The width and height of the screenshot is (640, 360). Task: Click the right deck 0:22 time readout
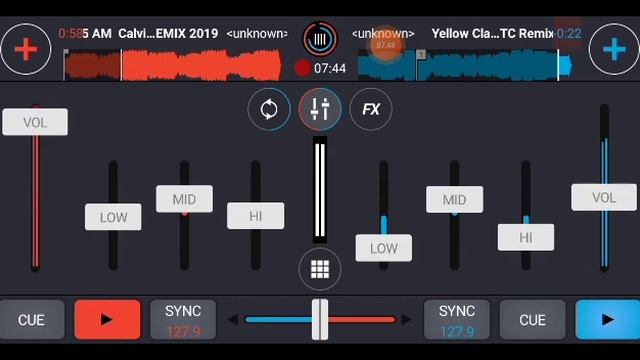(569, 33)
